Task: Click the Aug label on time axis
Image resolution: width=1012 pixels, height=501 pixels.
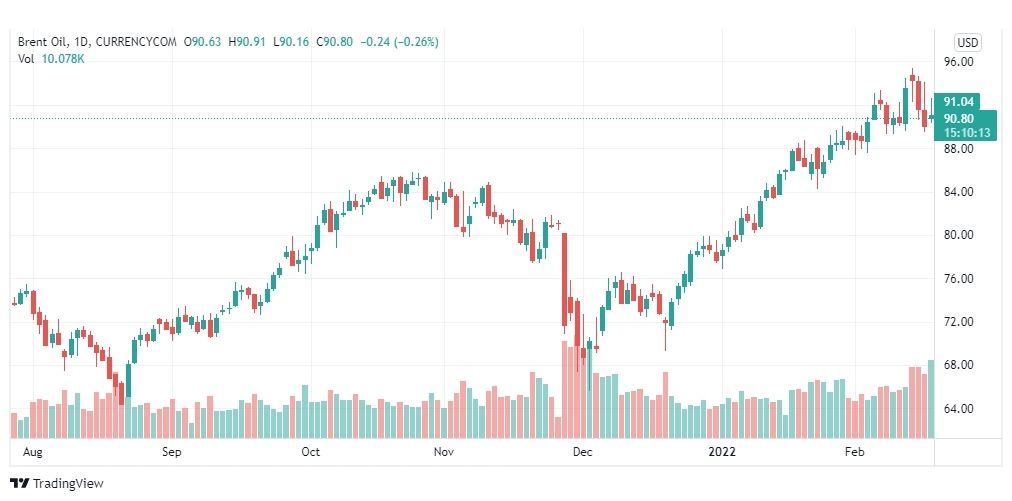Action: 32,452
